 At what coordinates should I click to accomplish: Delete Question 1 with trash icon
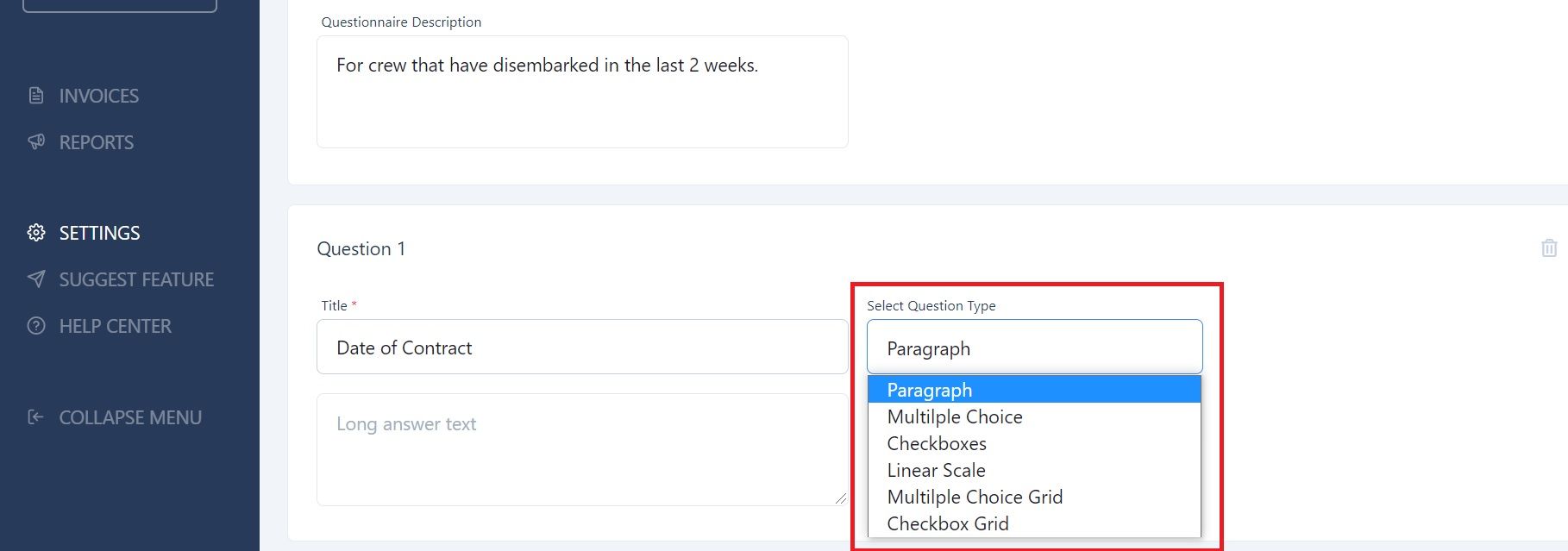coord(1549,248)
